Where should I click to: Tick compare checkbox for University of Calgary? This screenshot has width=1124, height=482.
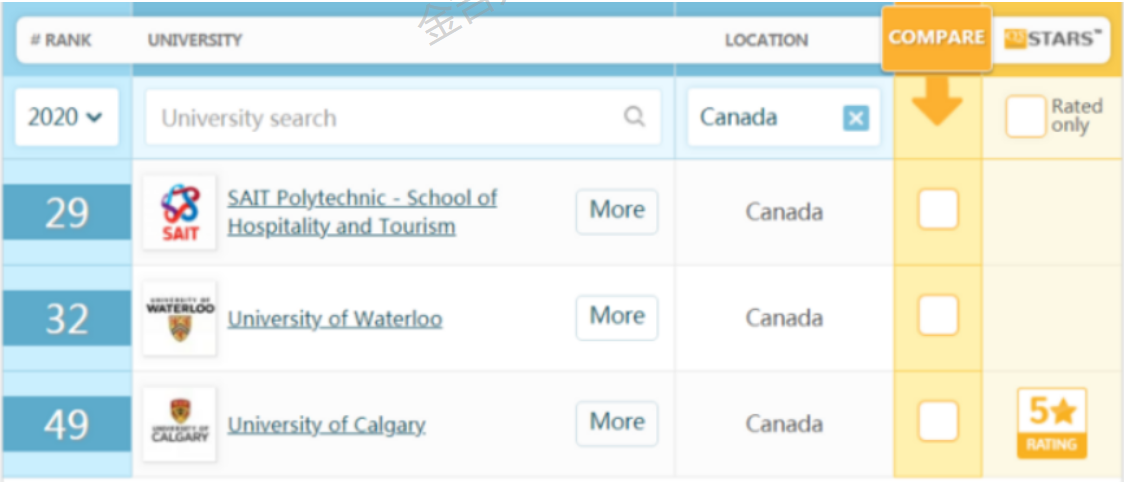(x=938, y=421)
